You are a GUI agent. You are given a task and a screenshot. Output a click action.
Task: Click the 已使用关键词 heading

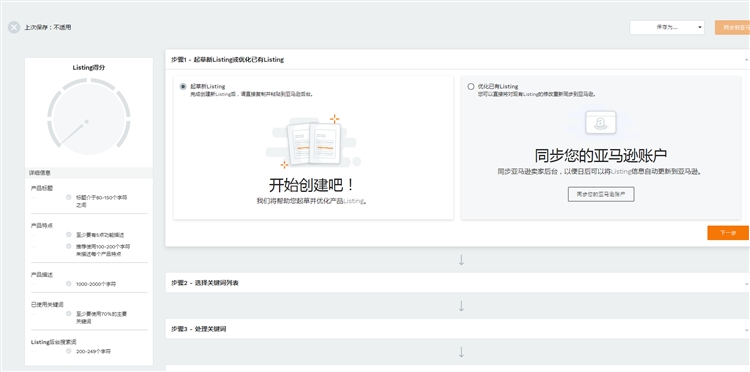(47, 305)
